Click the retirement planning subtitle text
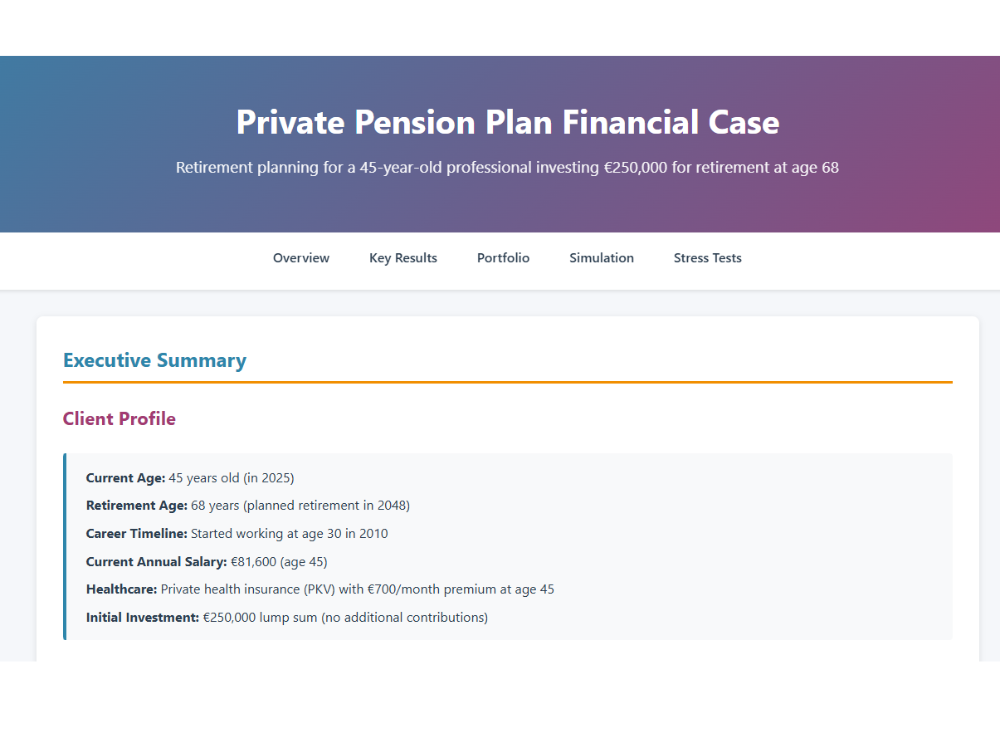 pos(507,167)
